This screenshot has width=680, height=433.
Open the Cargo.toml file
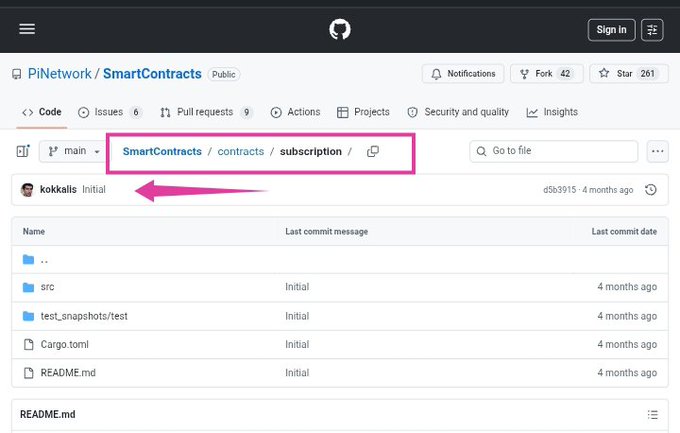(65, 344)
